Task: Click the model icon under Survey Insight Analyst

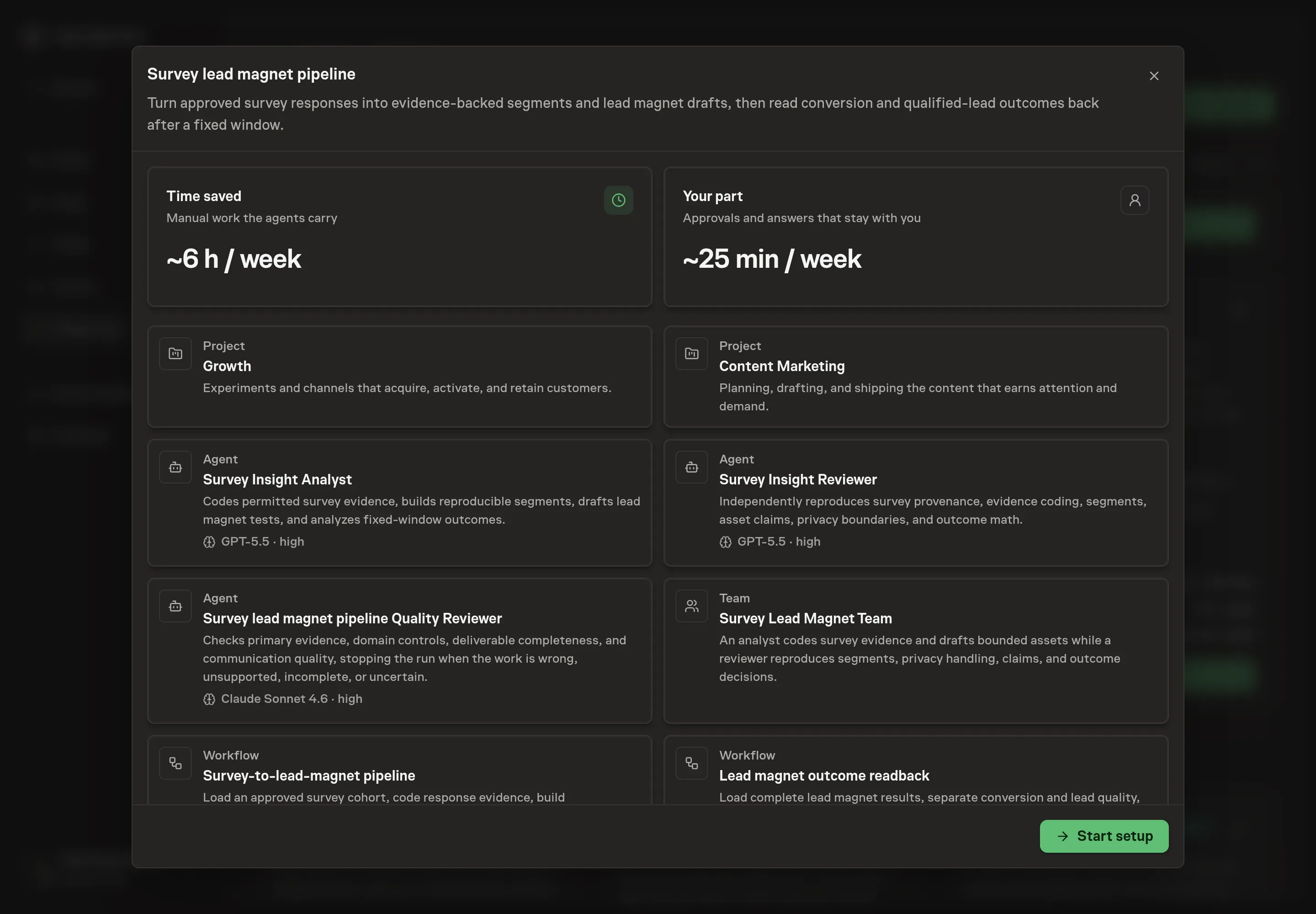Action: [x=209, y=542]
